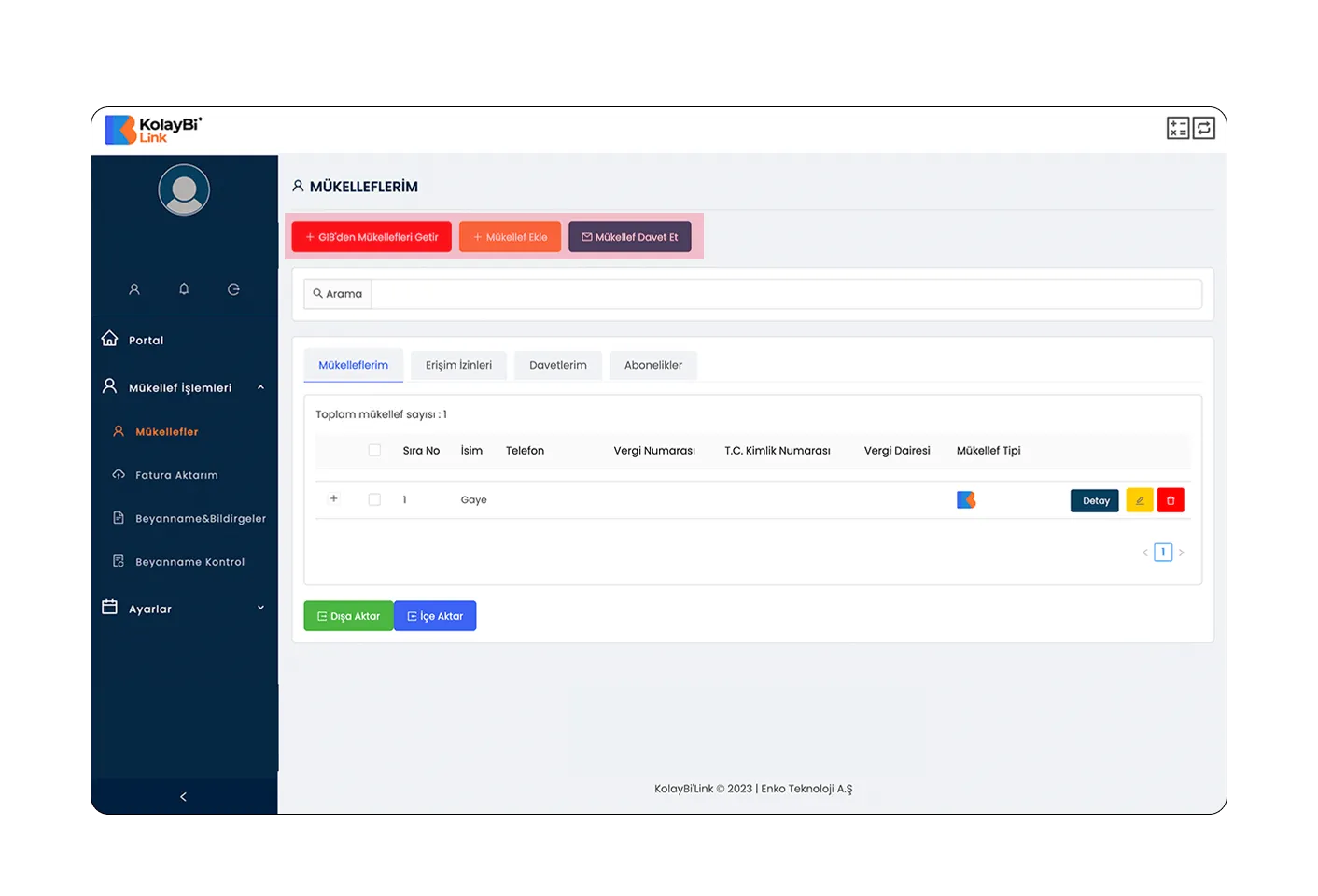Expand the Ayarlar menu chevron
Screen dimensions: 1318x896
point(260,608)
